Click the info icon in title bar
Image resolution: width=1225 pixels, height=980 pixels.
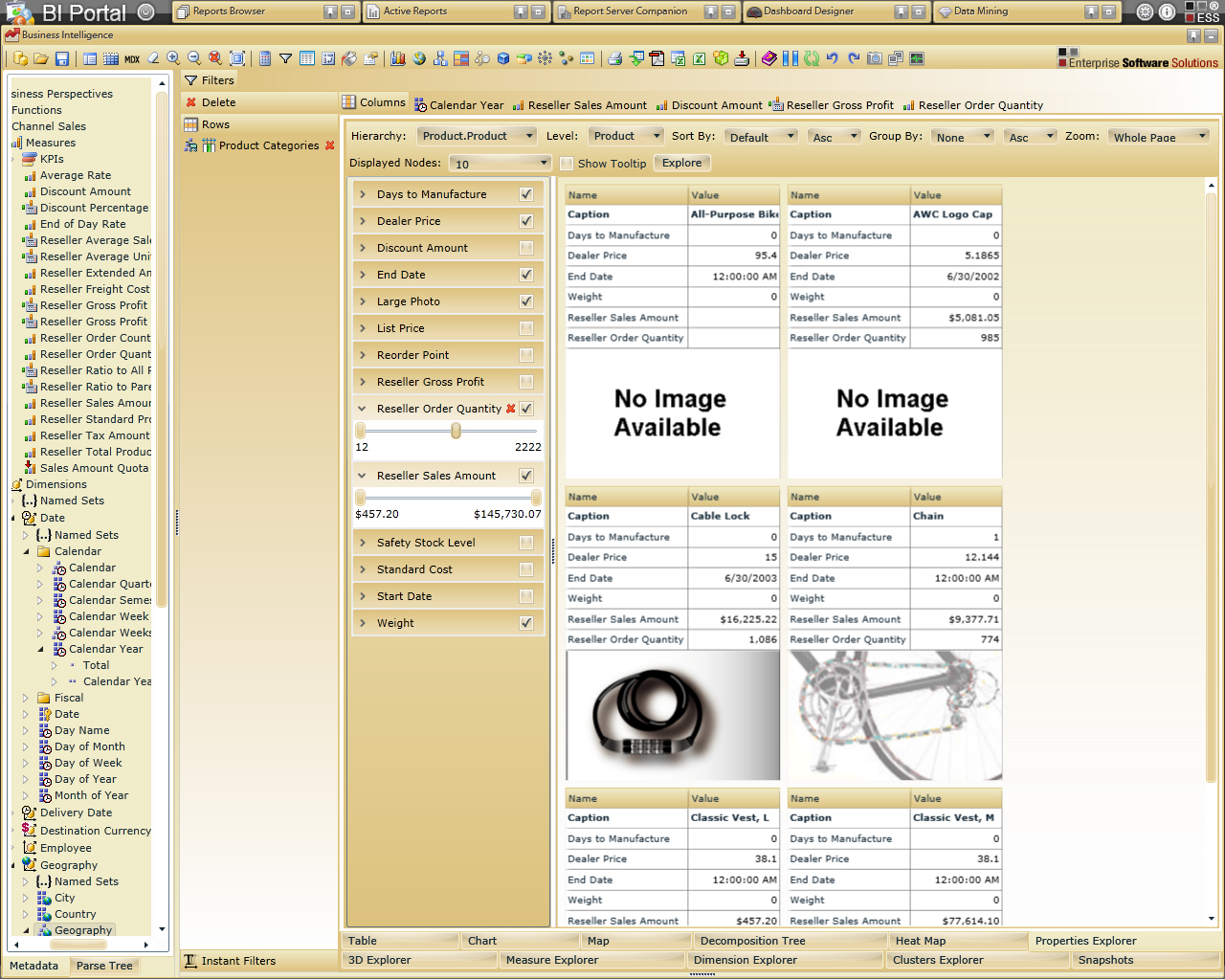1167,12
